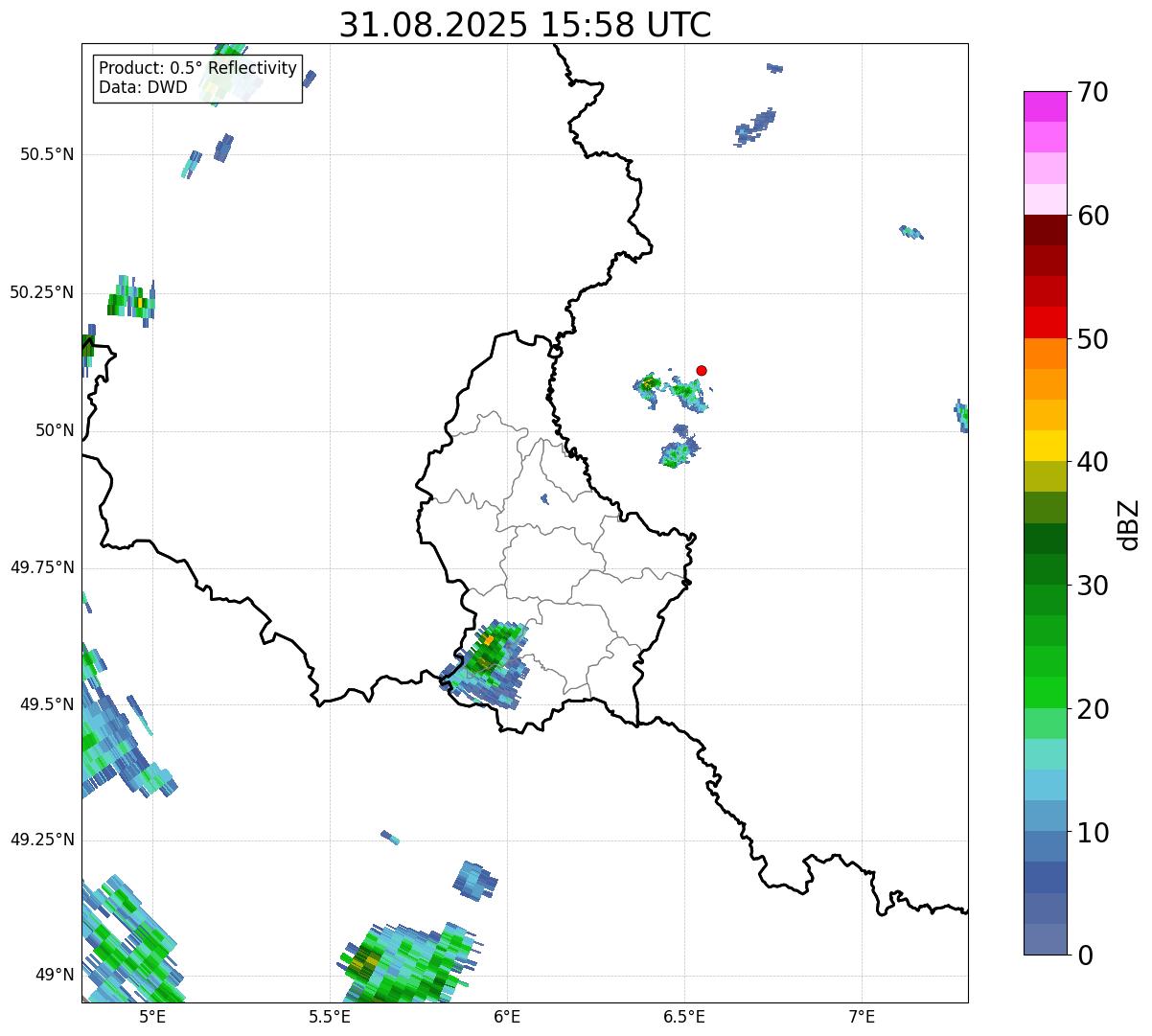Click the 49.75°N latitude label
The width and height of the screenshot is (1152, 1036).
click(41, 567)
